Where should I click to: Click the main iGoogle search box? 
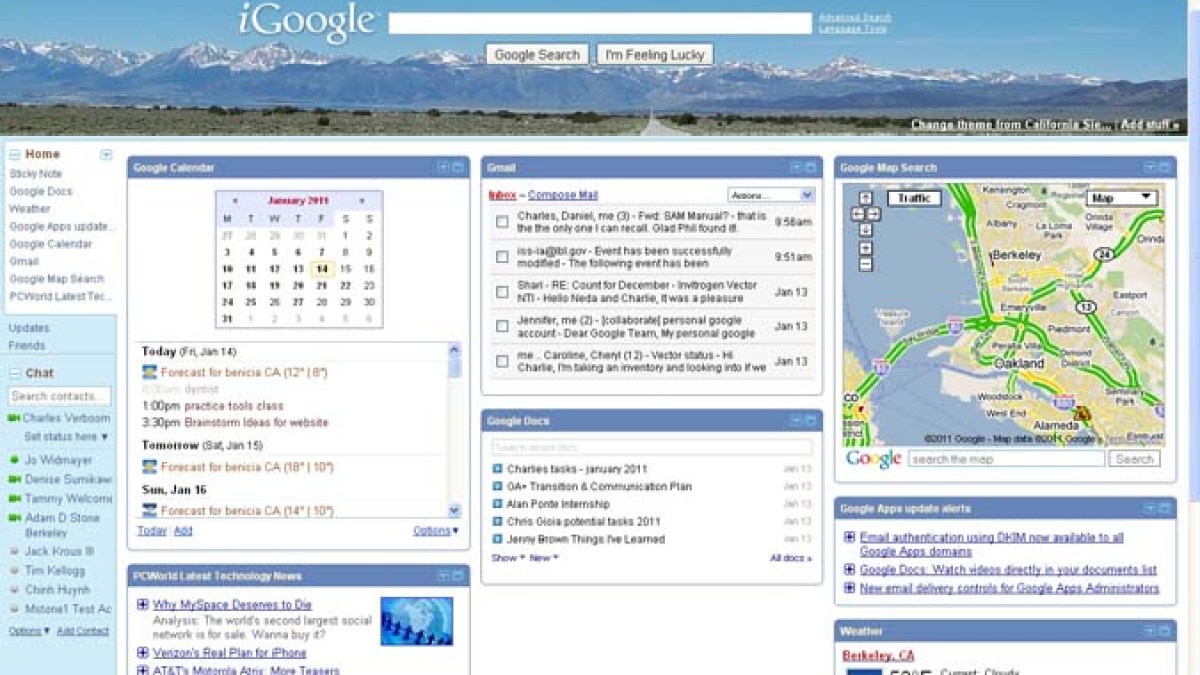coord(600,23)
